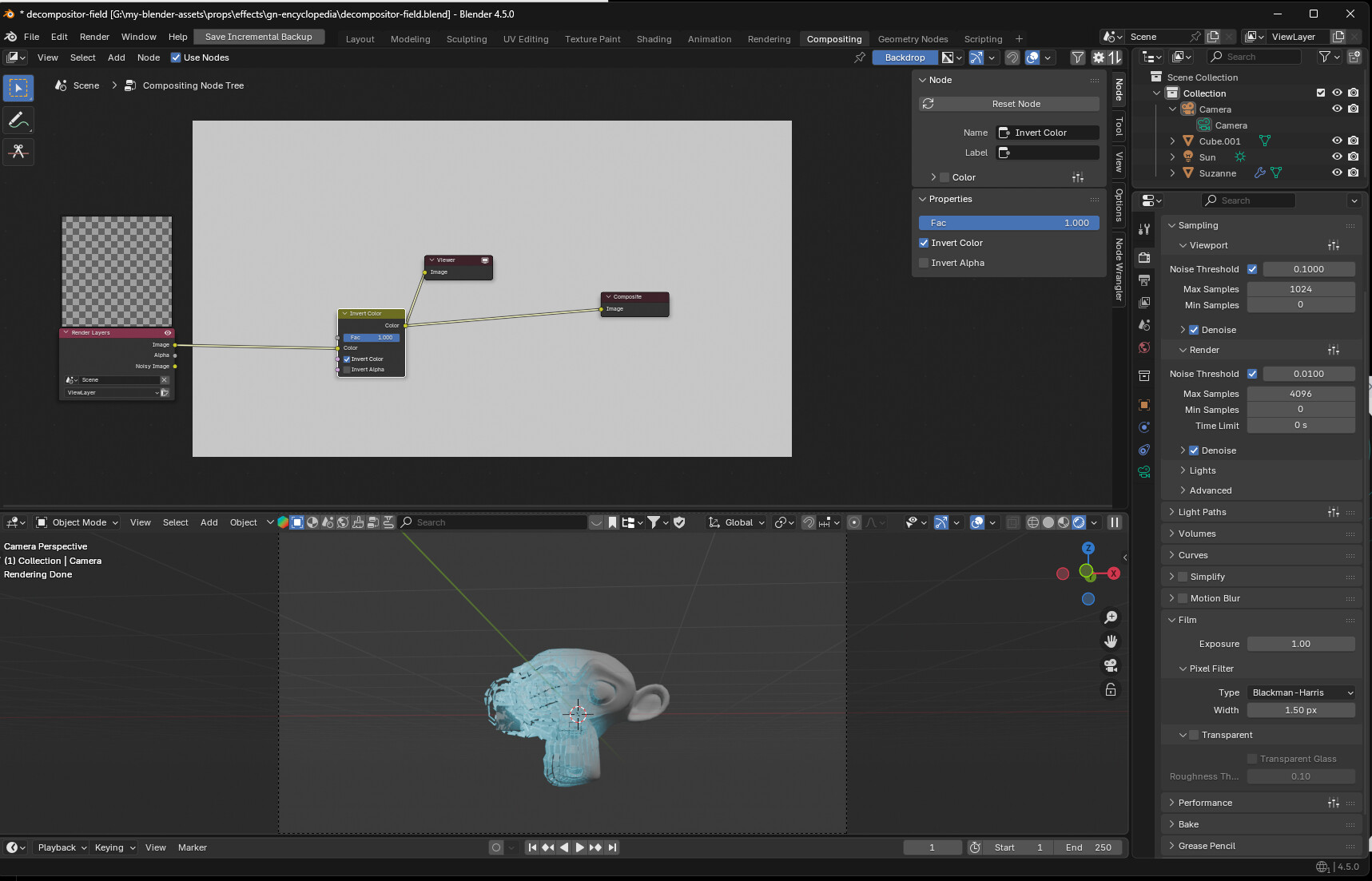Screen dimensions: 1372x881
Task: Toggle Use Nodes checkbox
Action: (176, 58)
